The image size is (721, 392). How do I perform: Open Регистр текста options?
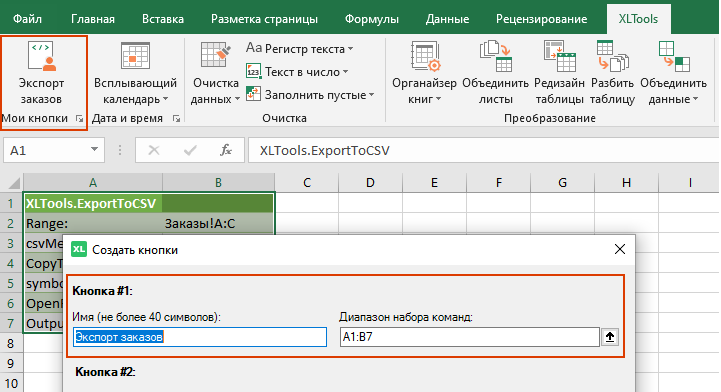pos(299,48)
